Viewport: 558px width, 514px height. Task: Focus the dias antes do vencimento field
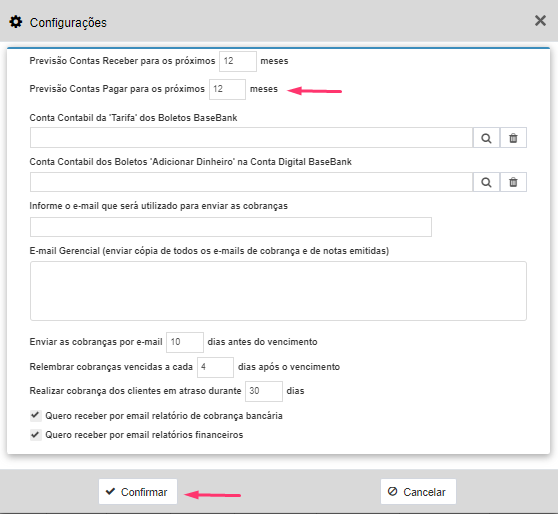click(x=185, y=342)
